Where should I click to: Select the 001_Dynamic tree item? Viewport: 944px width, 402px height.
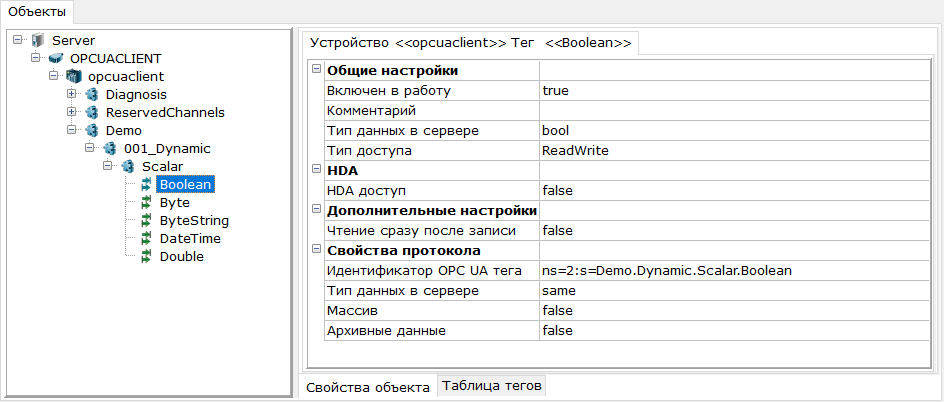(x=167, y=149)
